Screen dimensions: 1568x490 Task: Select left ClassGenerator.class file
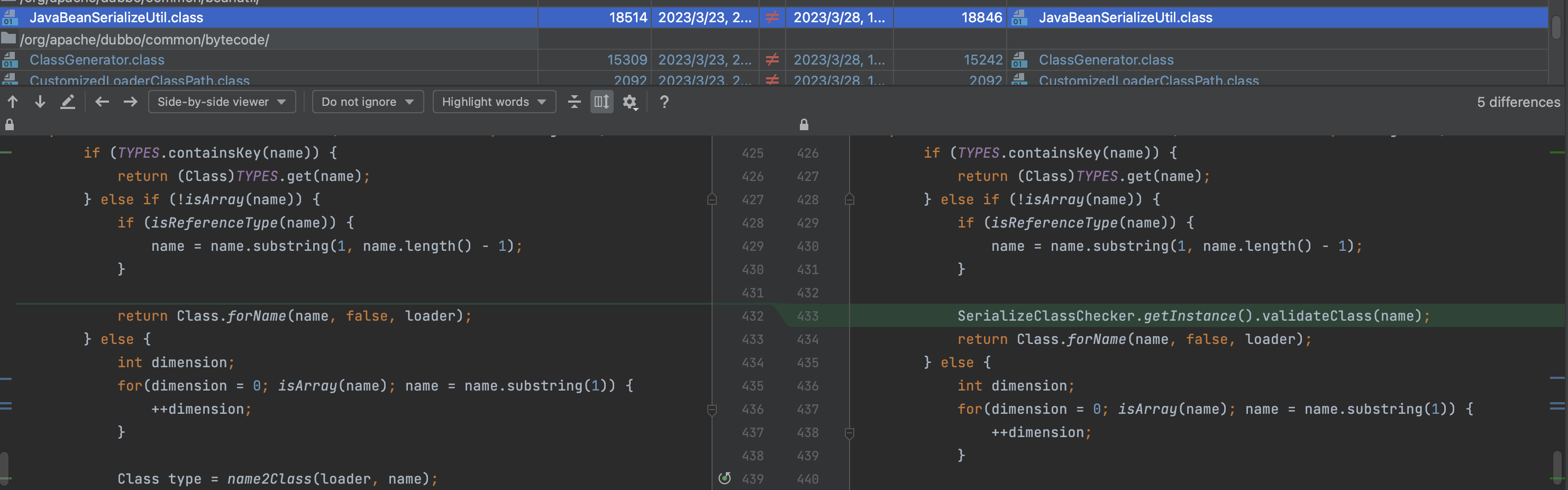97,60
